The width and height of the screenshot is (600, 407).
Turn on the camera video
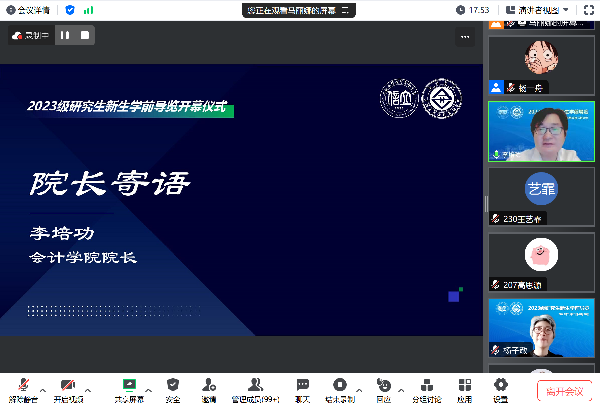[x=67, y=386]
